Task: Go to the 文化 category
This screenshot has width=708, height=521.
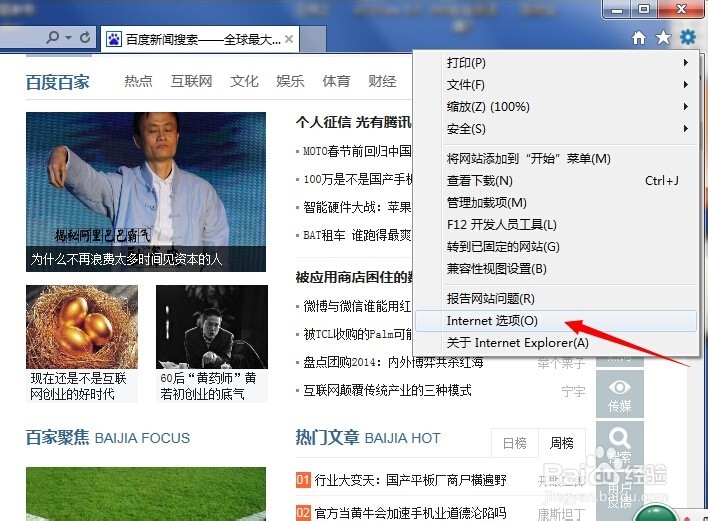Action: coord(244,81)
